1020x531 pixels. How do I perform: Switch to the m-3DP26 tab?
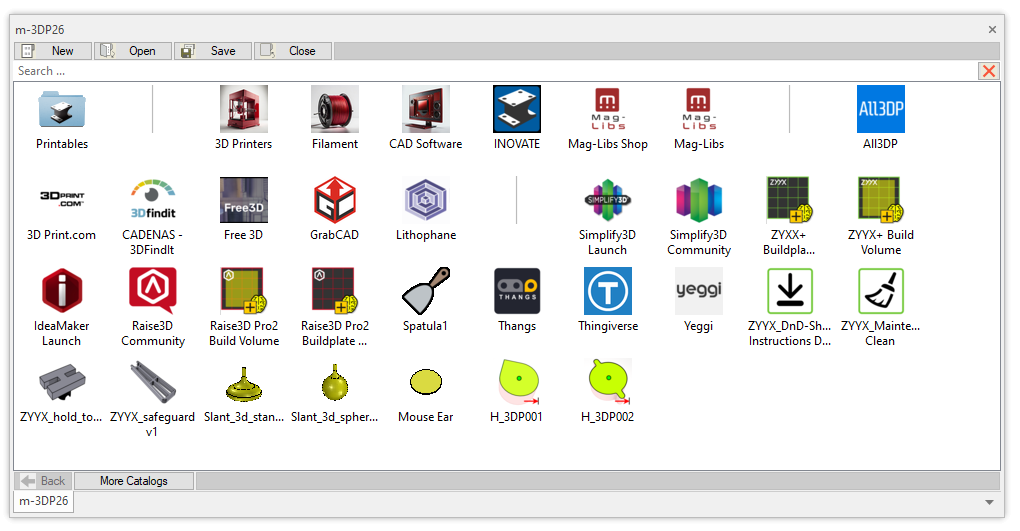45,501
